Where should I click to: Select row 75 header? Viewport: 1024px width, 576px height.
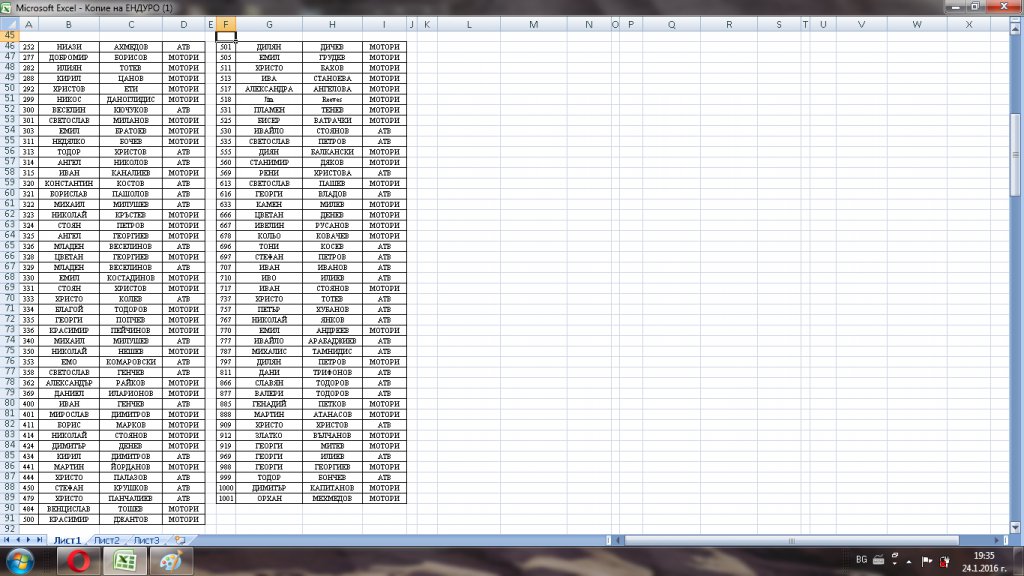click(9, 350)
